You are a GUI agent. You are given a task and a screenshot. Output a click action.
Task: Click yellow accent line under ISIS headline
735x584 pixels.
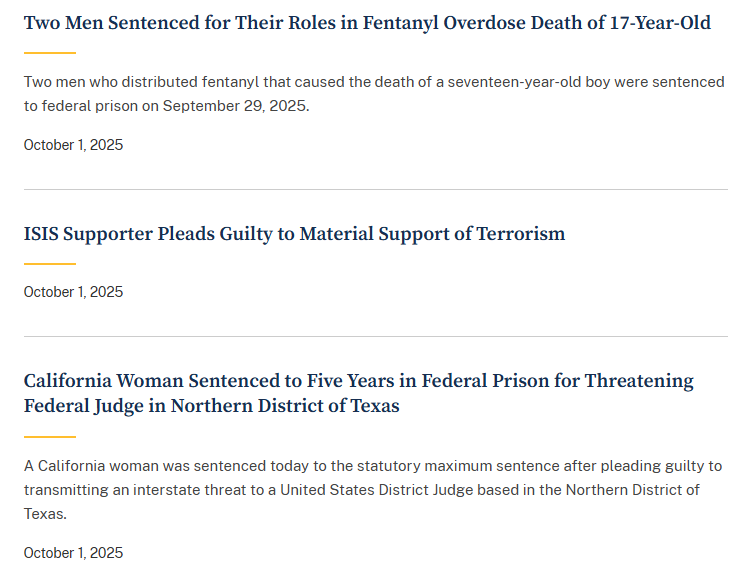(50, 264)
